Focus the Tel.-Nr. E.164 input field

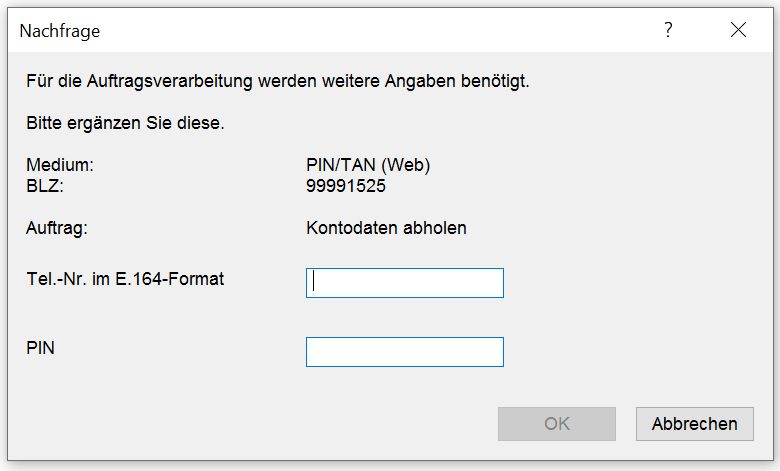coord(404,283)
